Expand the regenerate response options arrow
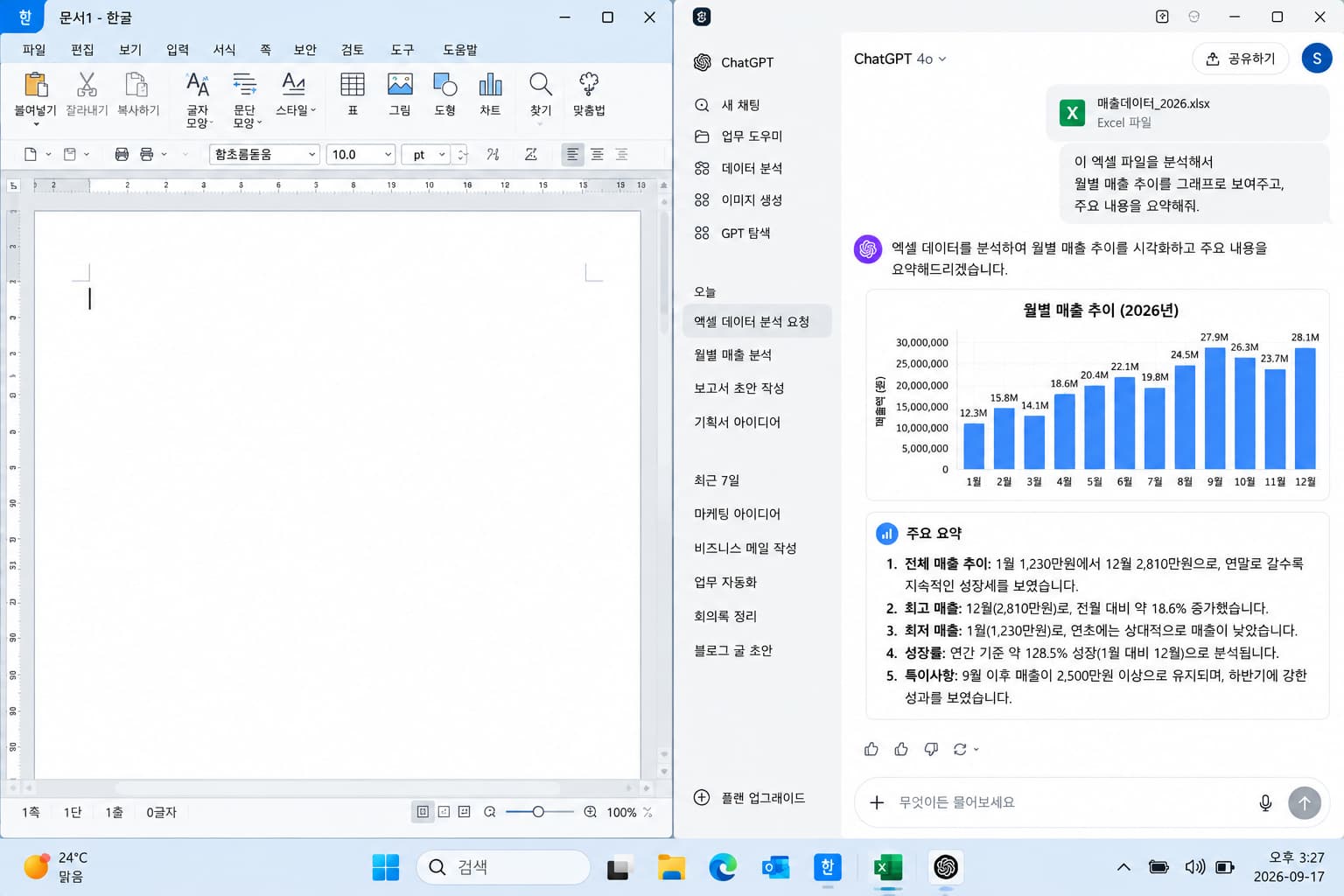The width and height of the screenshot is (1344, 896). 976,749
